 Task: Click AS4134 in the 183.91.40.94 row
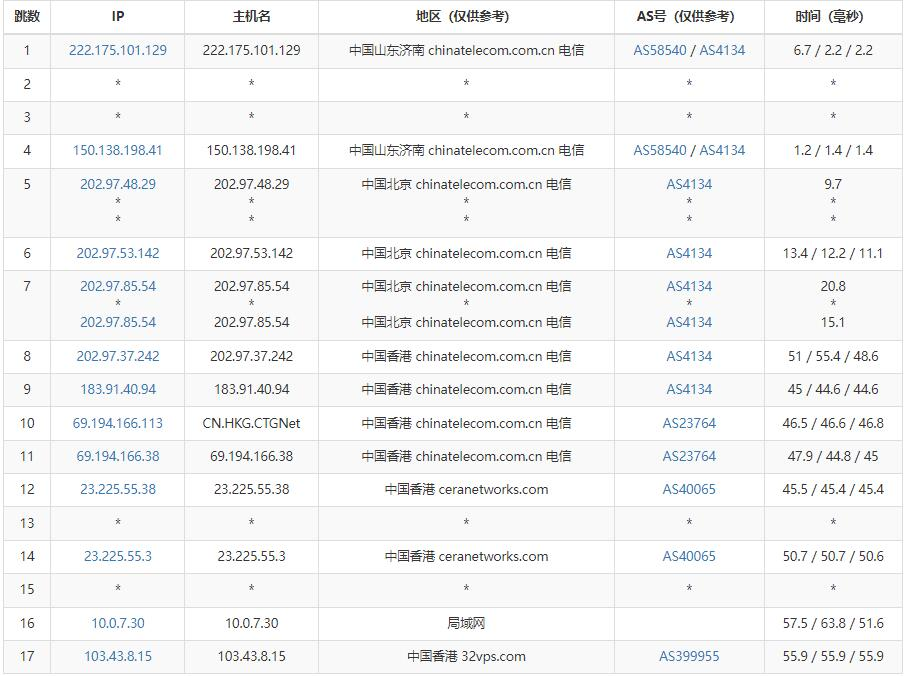coord(689,389)
